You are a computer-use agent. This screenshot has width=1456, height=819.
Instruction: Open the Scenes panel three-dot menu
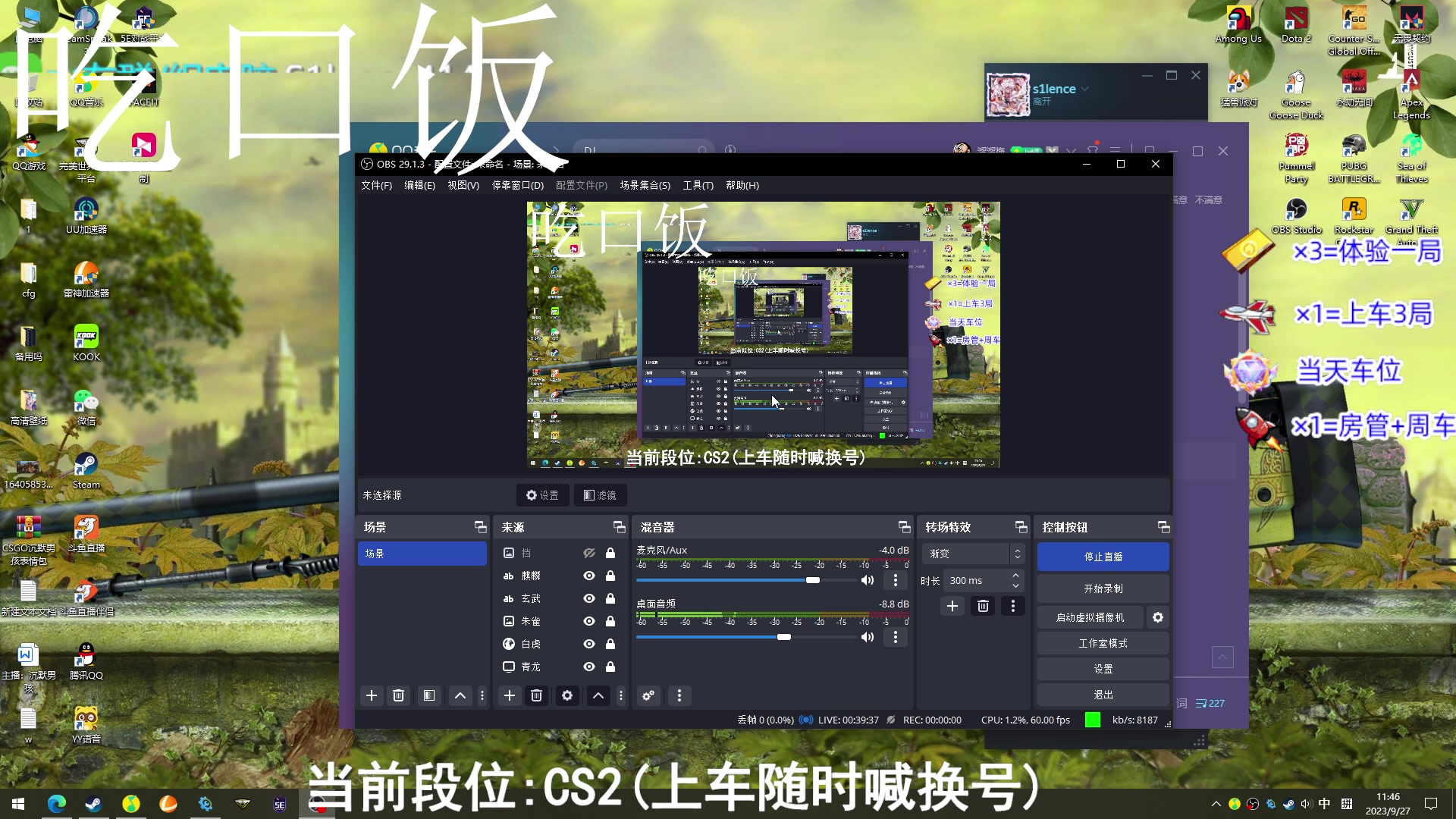pyautogui.click(x=482, y=695)
